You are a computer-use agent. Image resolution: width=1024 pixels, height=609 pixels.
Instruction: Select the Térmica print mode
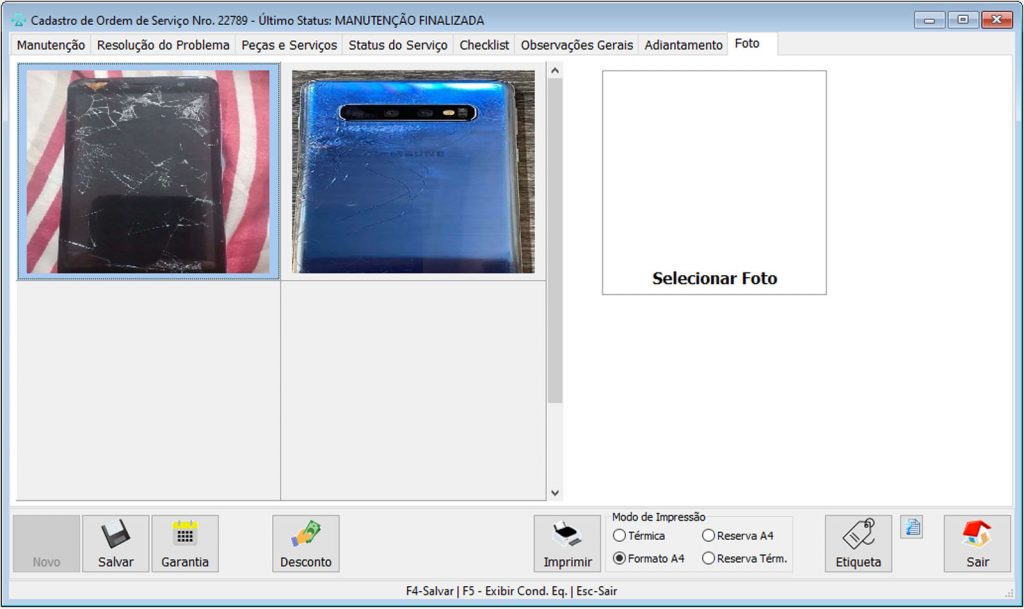[620, 536]
